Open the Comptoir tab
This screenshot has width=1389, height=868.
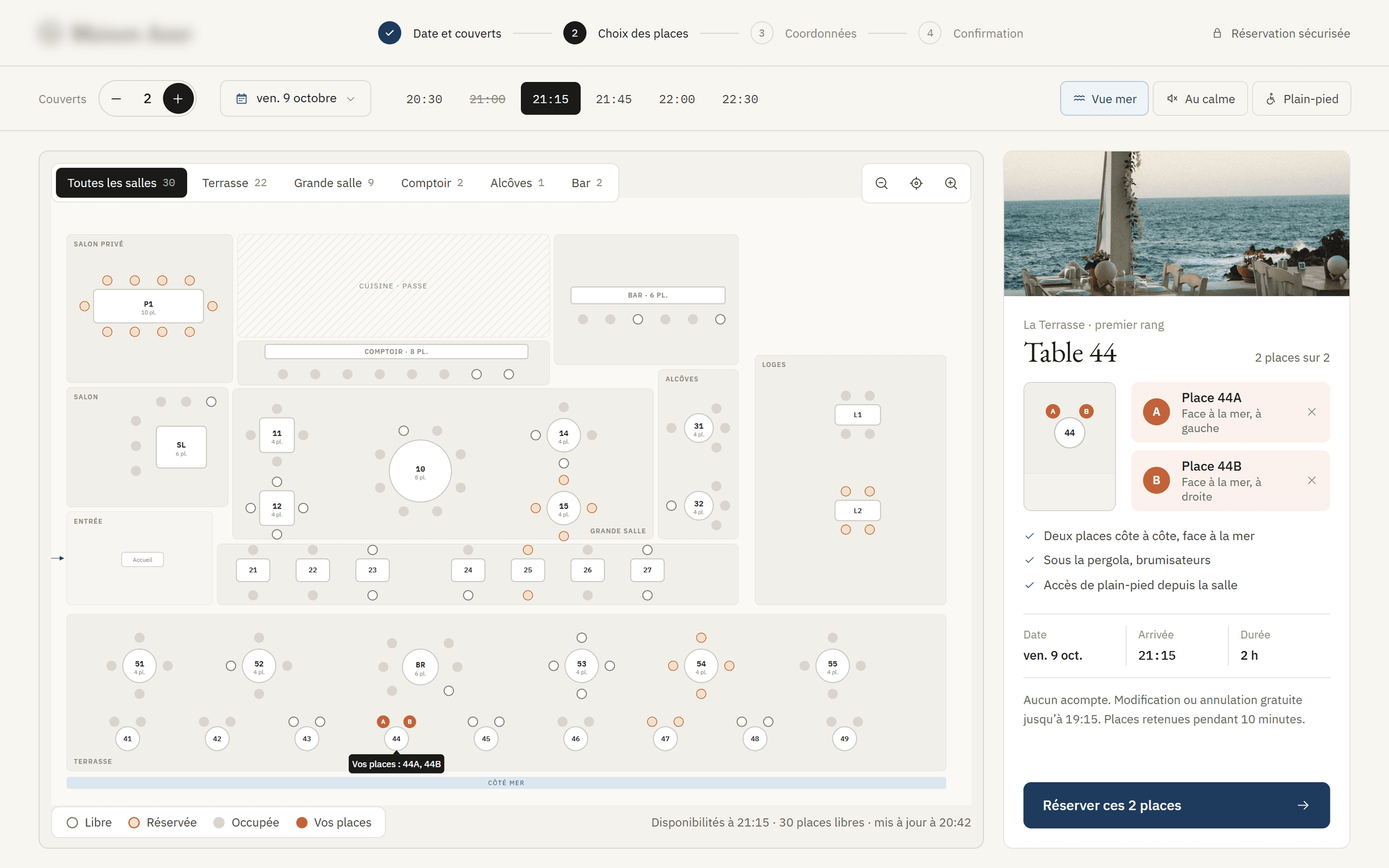coord(432,183)
